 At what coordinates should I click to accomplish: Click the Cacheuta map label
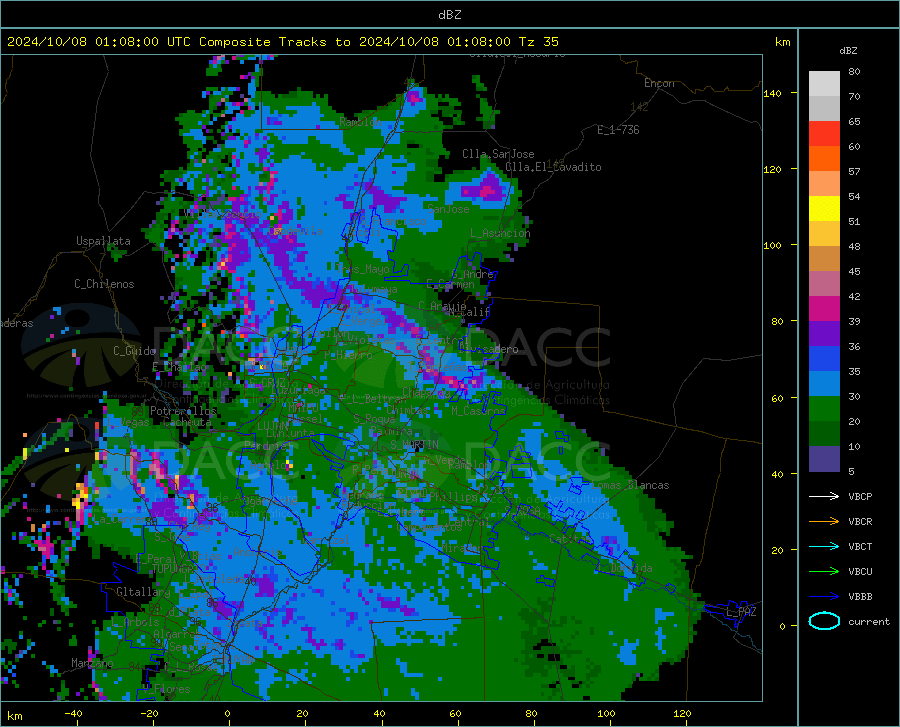(x=187, y=422)
